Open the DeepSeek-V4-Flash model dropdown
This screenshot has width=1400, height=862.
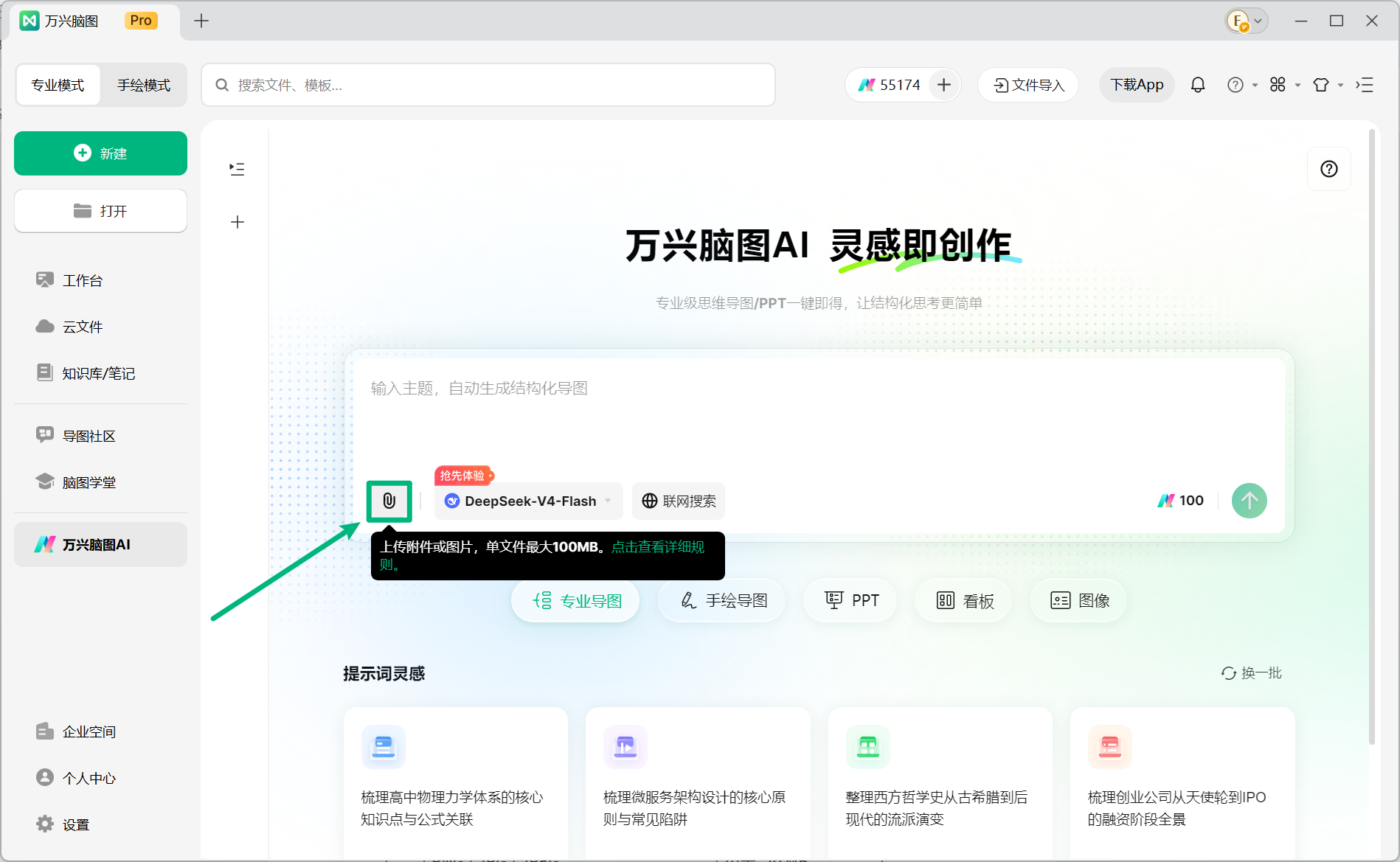[529, 501]
